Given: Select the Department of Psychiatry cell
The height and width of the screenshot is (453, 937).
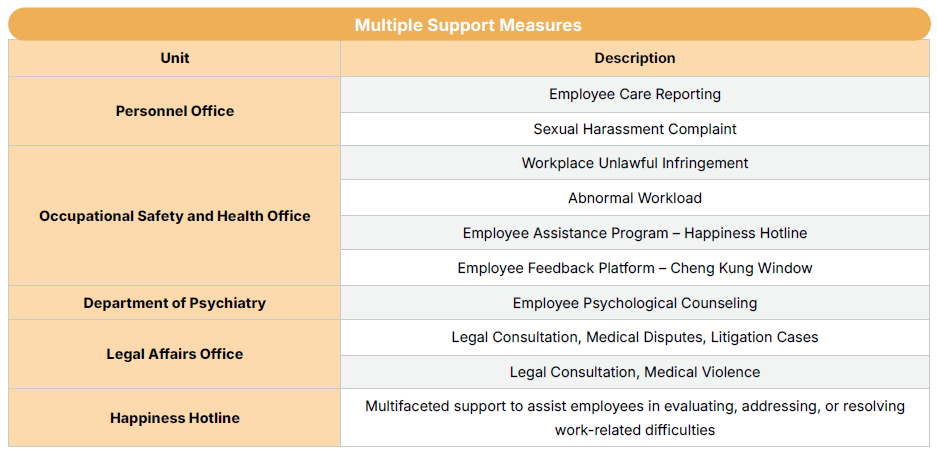Looking at the screenshot, I should point(175,303).
